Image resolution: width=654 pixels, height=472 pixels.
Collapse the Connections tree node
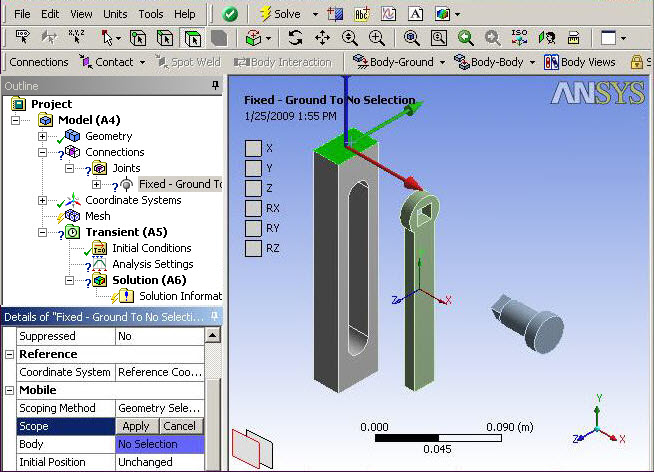[x=42, y=152]
